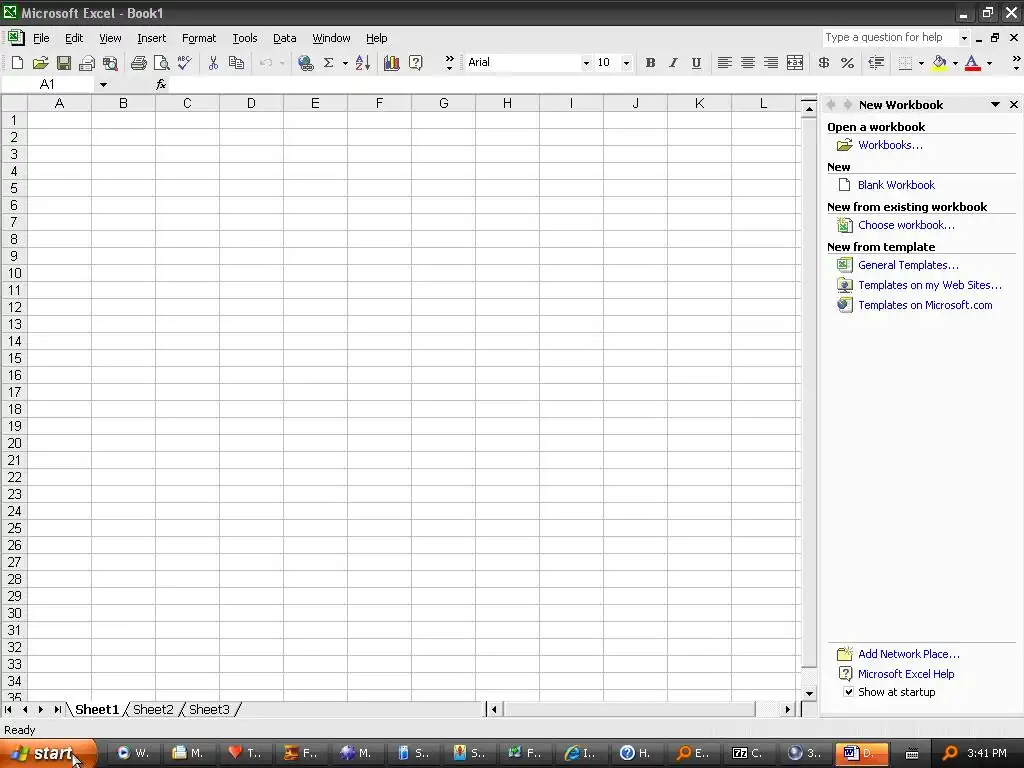Image resolution: width=1024 pixels, height=768 pixels.
Task: Toggle Bold formatting
Action: [650, 63]
